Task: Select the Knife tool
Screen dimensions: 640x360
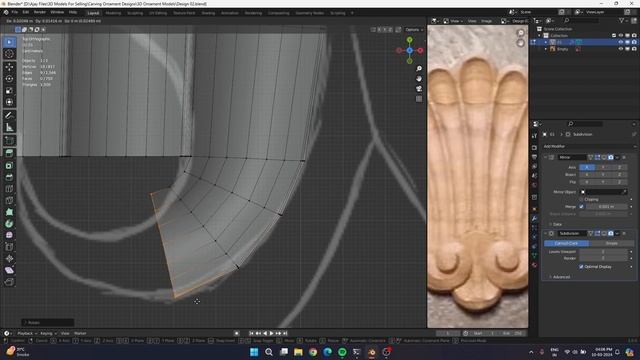Action: (x=9, y=200)
